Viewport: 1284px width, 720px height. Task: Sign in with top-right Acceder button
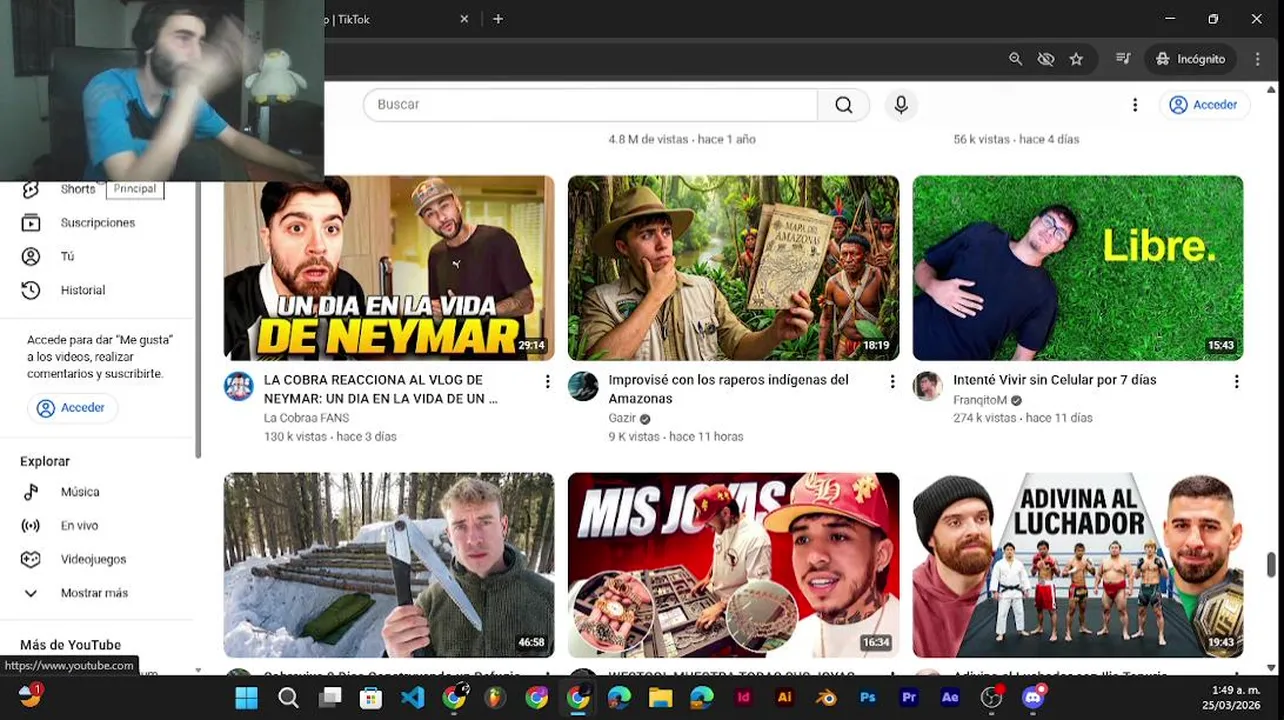1204,105
